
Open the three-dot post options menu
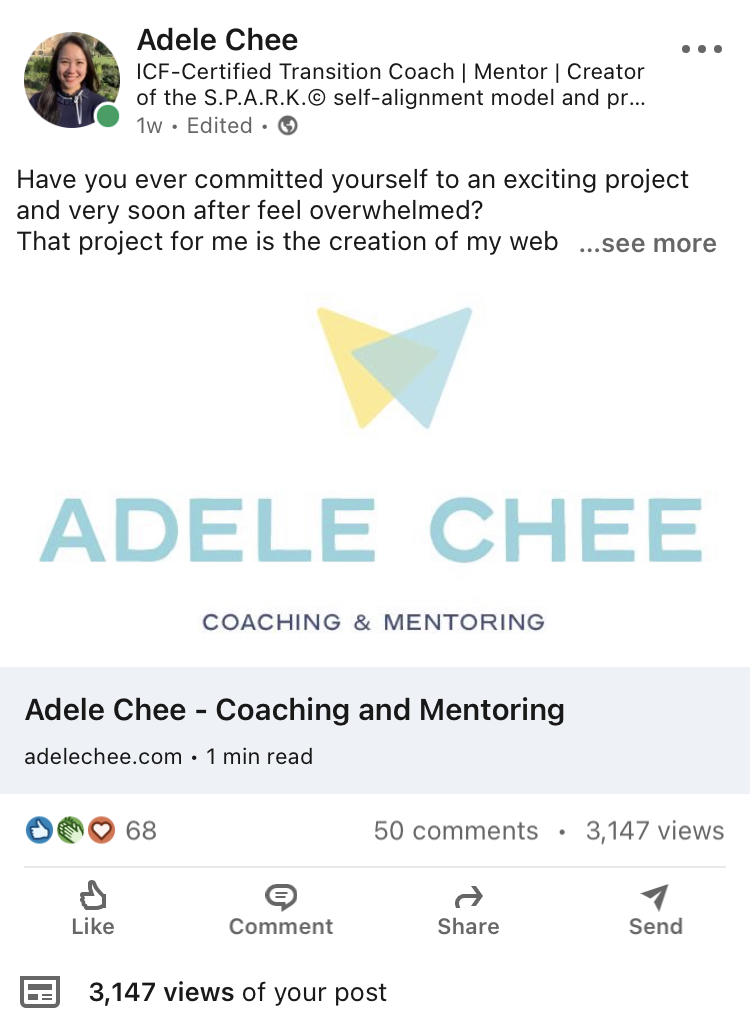click(701, 49)
